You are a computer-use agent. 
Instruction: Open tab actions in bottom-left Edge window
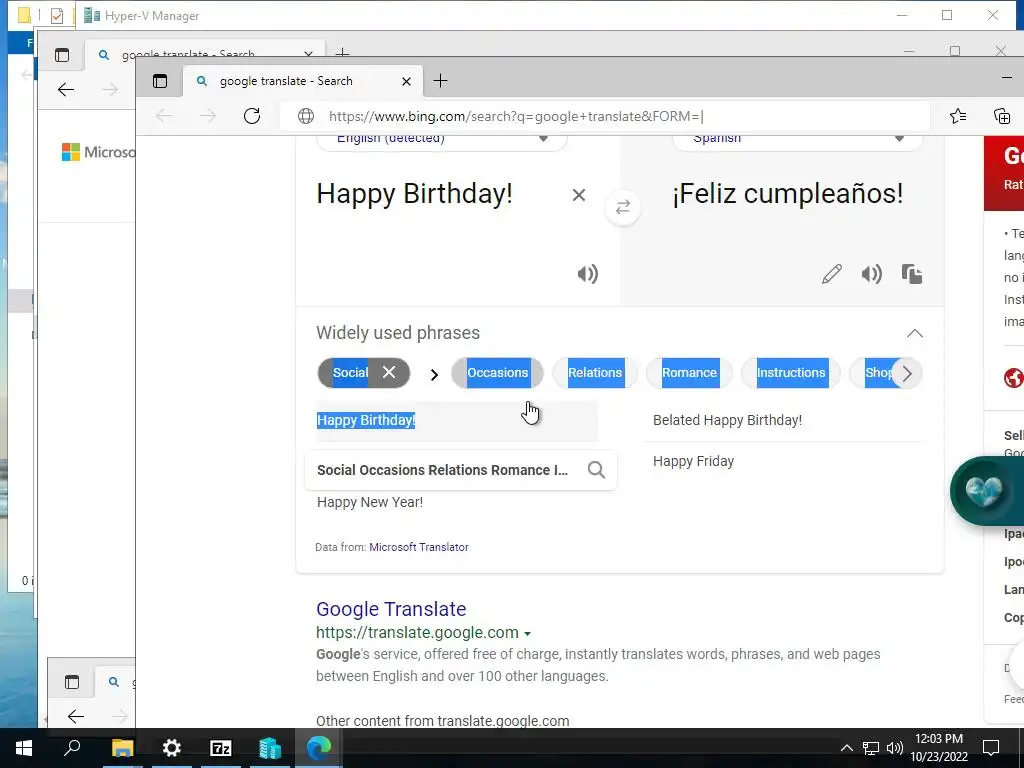72,682
